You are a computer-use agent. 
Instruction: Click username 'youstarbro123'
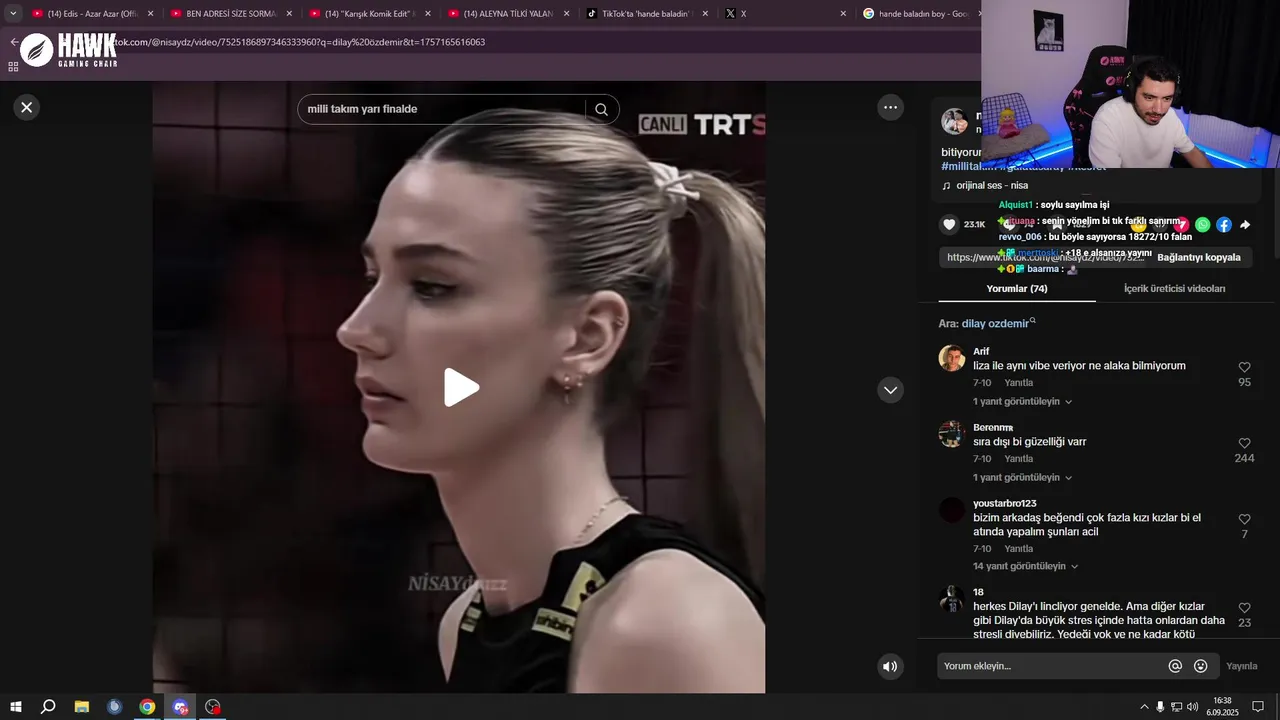[1004, 504]
